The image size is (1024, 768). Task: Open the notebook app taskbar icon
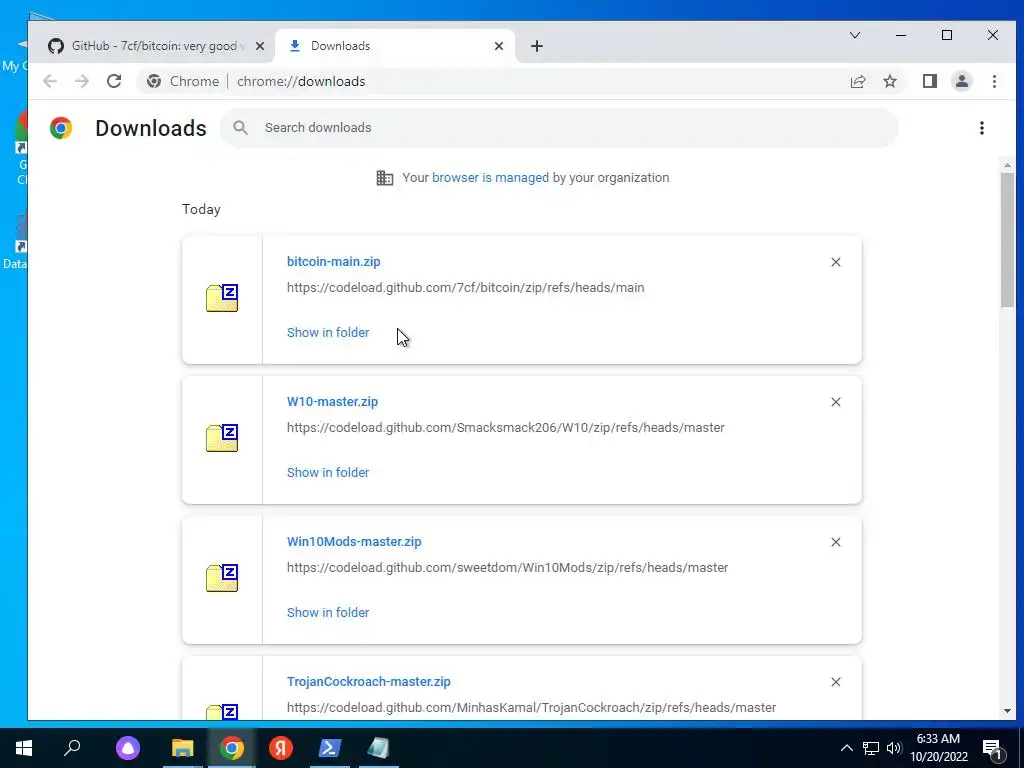378,748
